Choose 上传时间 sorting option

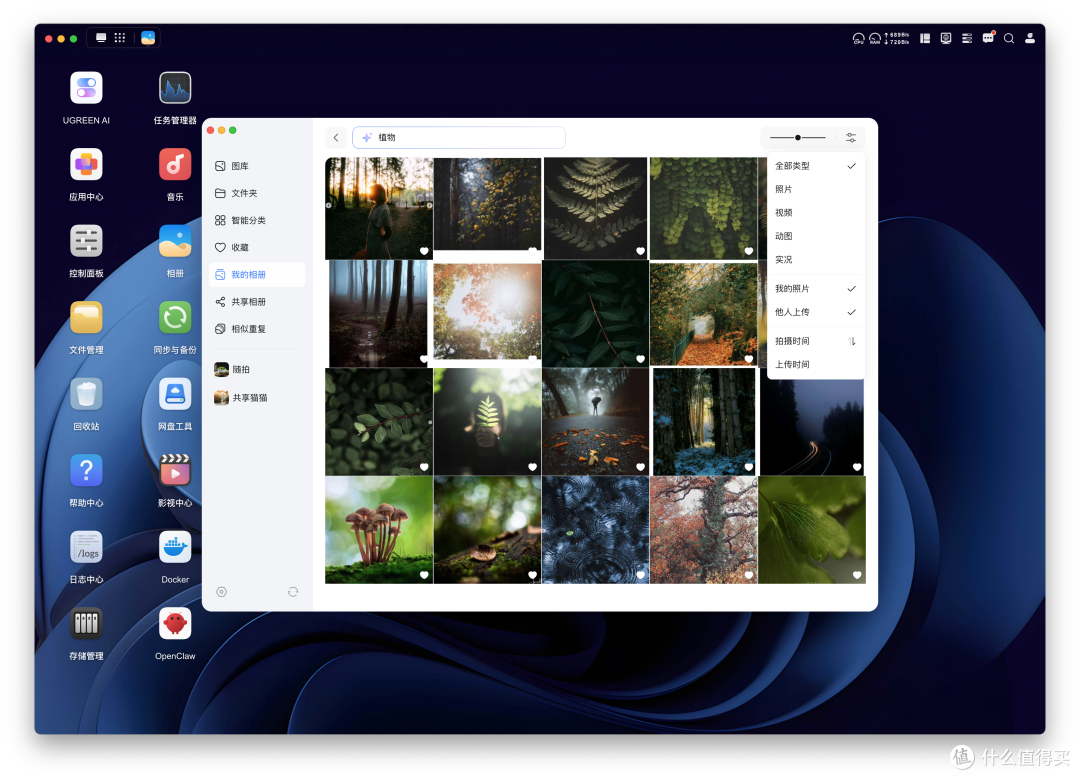pos(816,365)
